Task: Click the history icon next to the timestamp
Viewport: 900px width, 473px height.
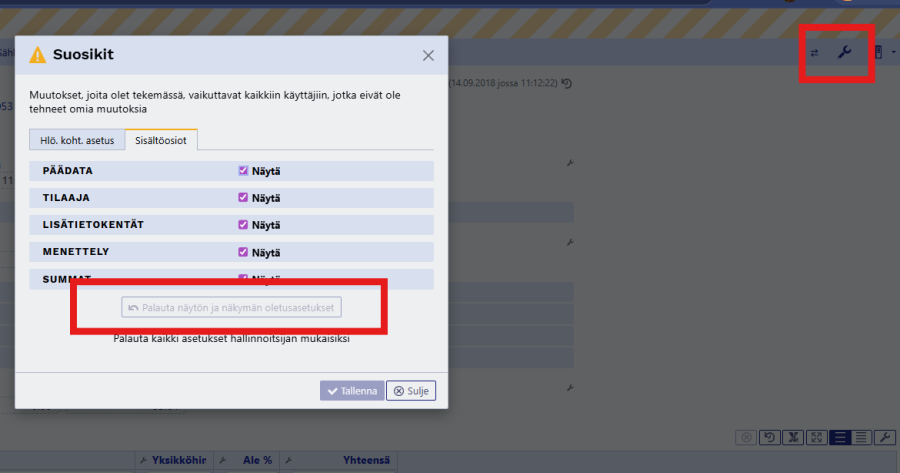Action: tap(567, 83)
